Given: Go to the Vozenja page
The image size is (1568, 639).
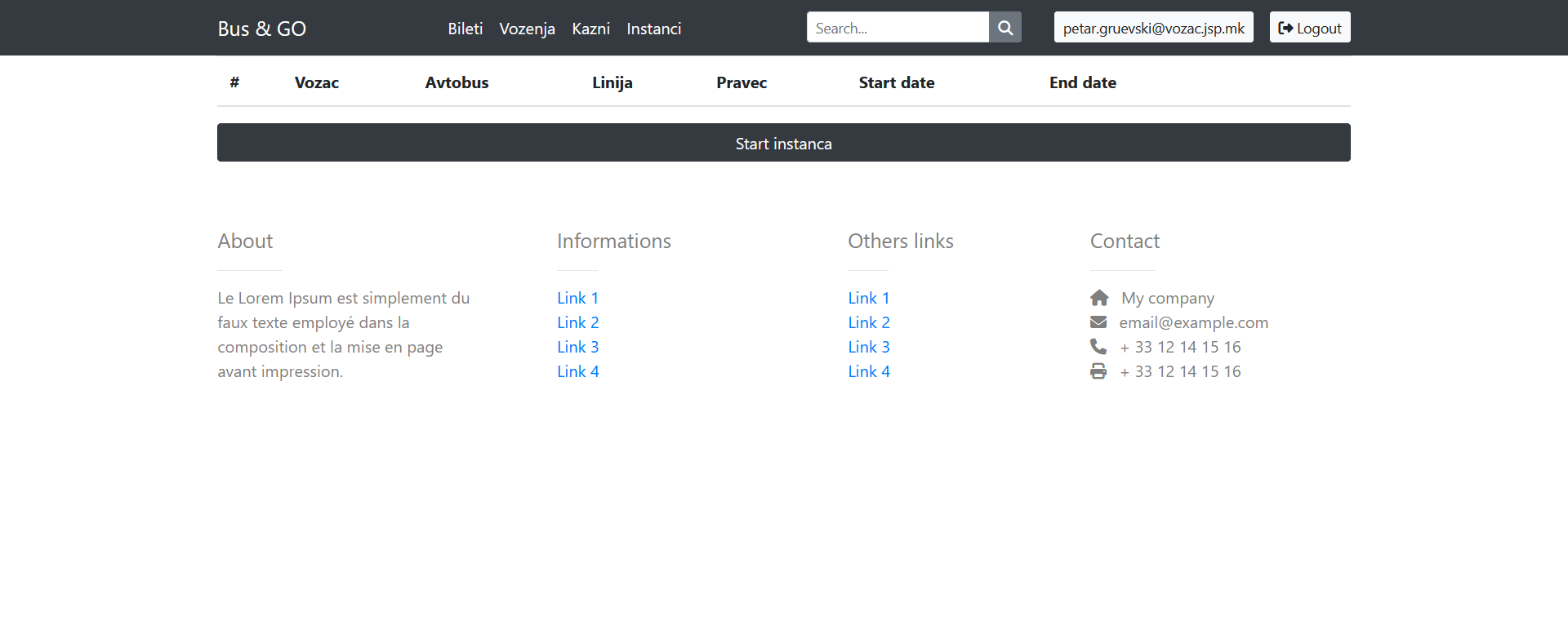Looking at the screenshot, I should point(527,29).
